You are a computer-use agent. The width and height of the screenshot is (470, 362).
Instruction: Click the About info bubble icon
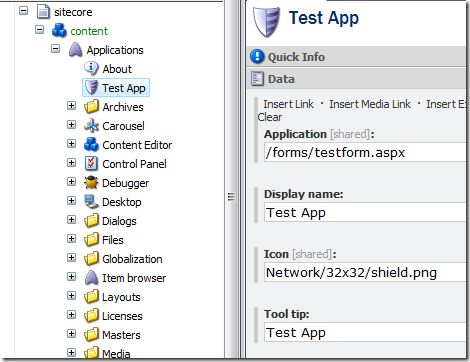click(x=91, y=68)
